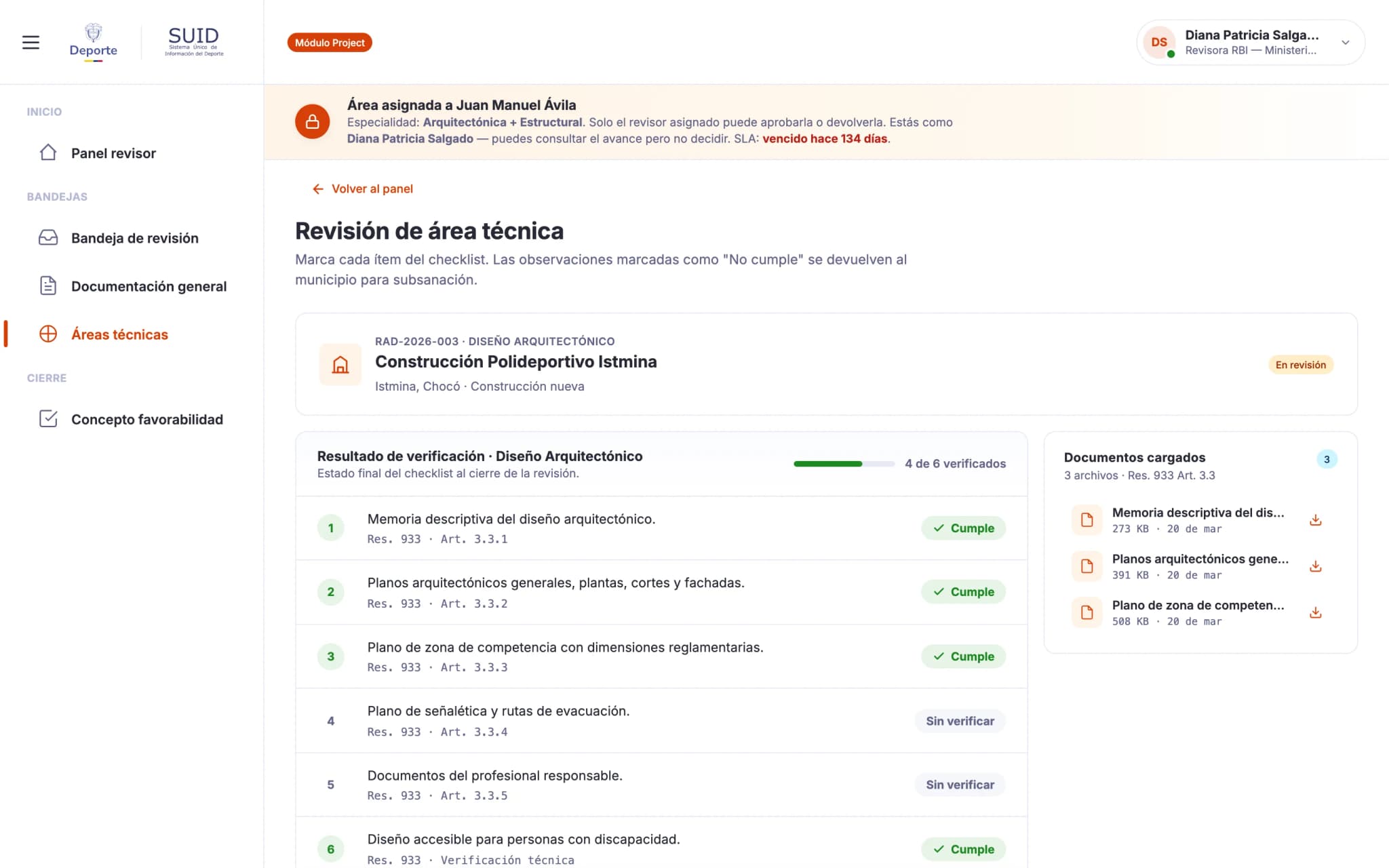
Task: Click the DS user avatar
Action: point(1159,42)
